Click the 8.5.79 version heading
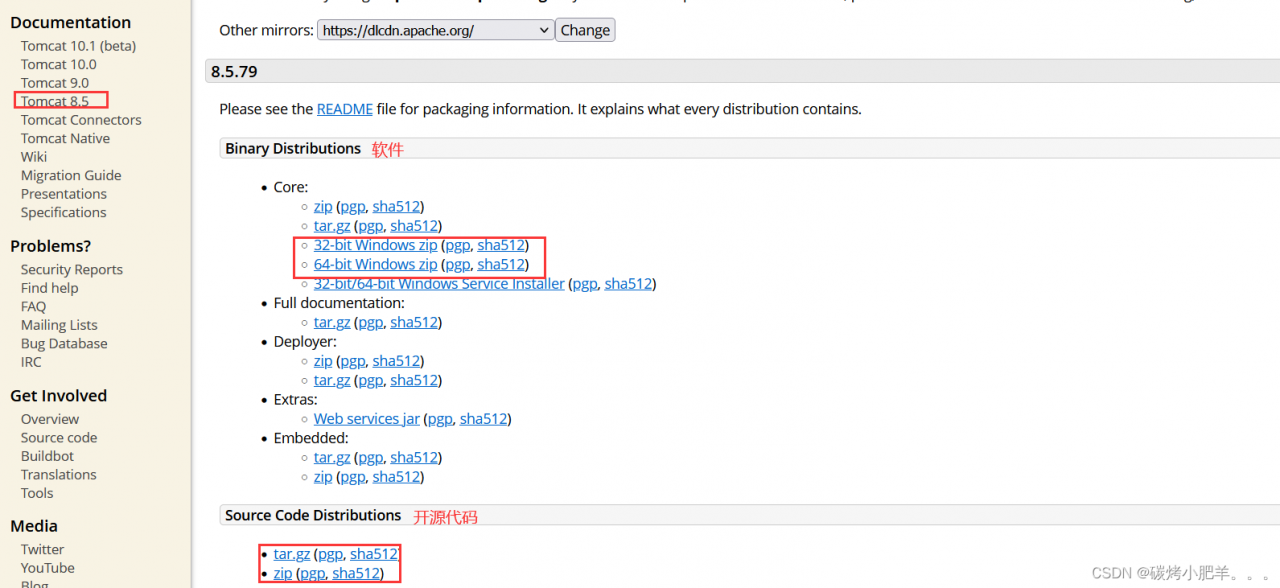 click(234, 72)
